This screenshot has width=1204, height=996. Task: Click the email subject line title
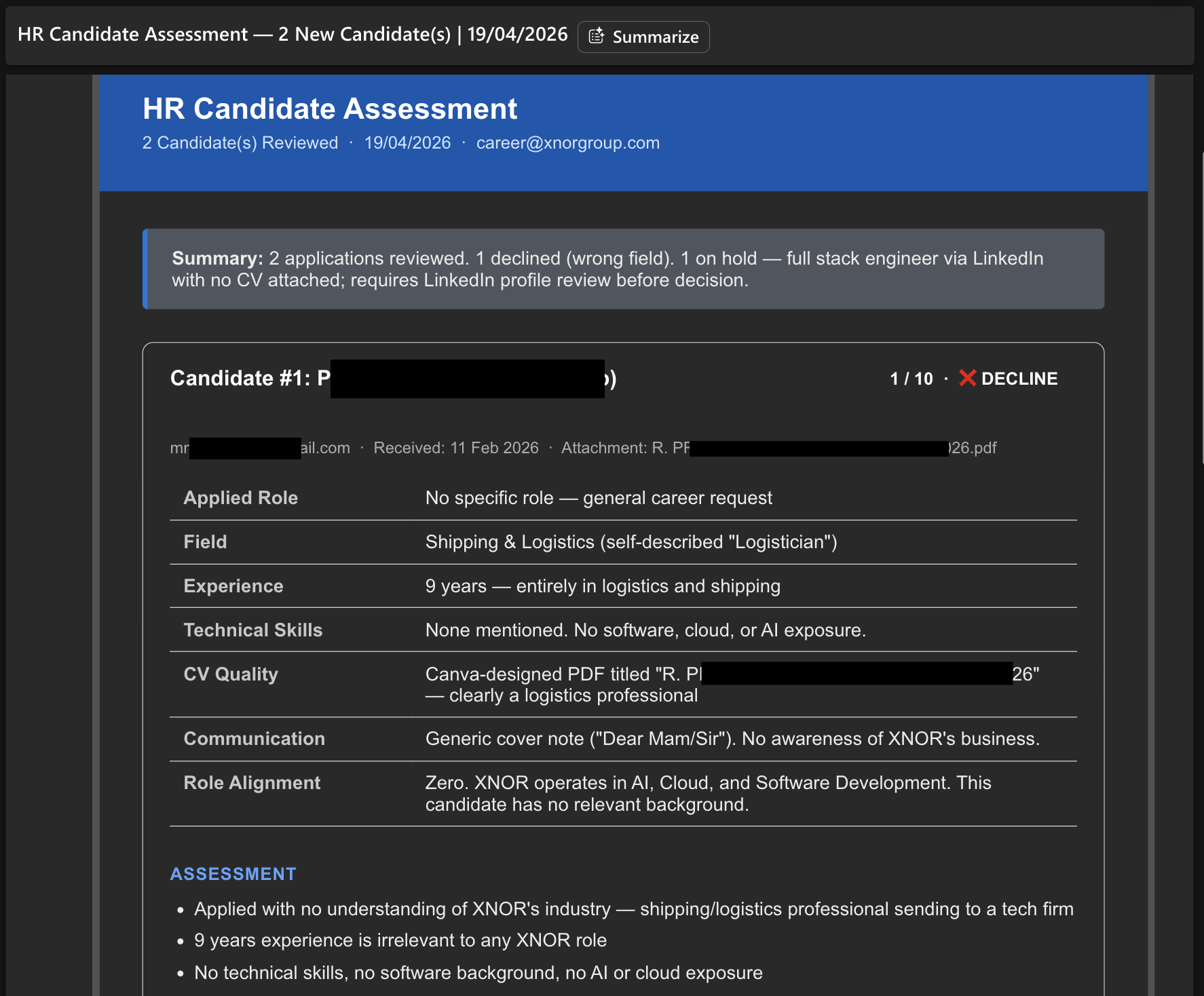click(x=292, y=35)
